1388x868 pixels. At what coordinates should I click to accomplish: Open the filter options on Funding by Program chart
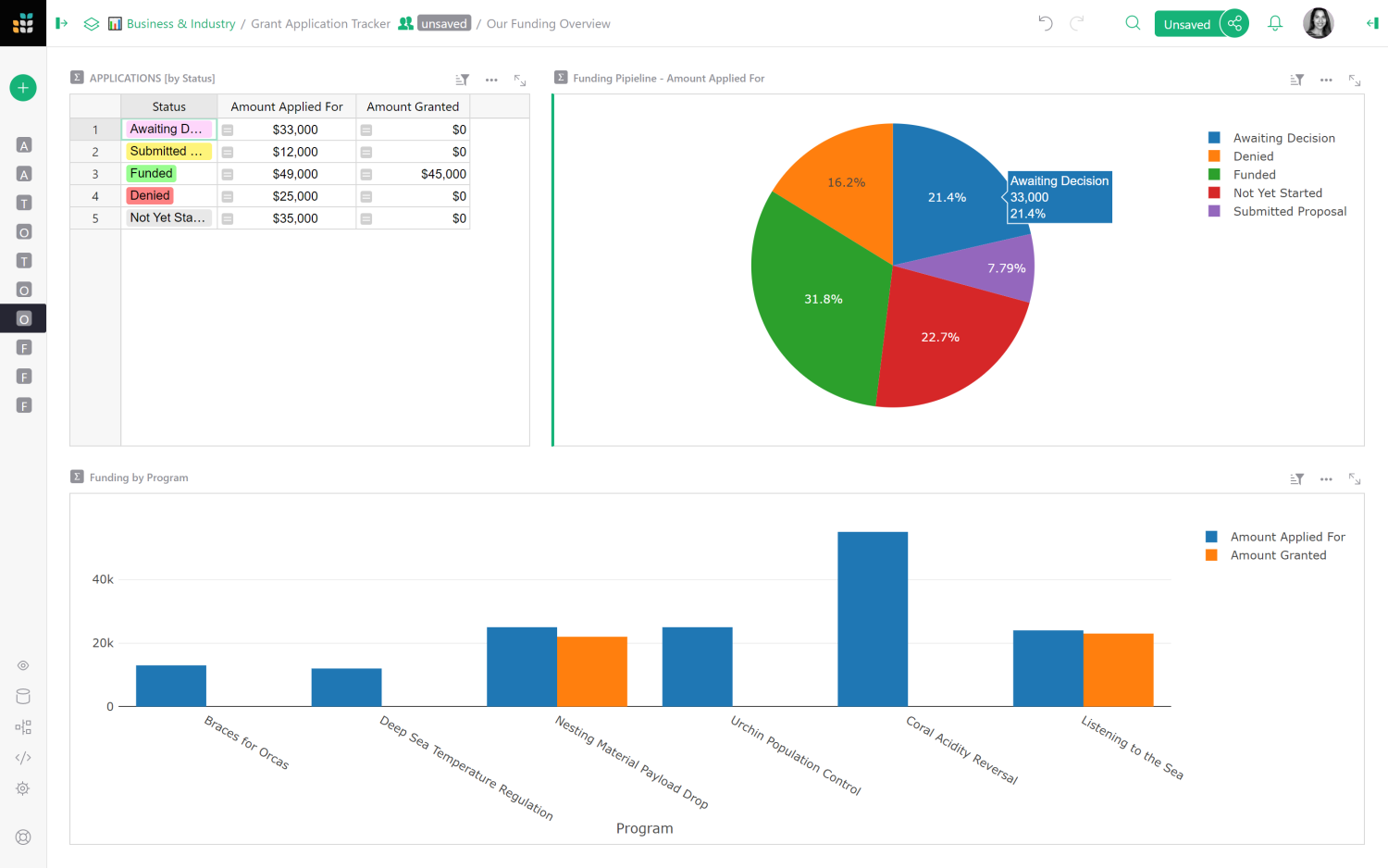tap(1295, 479)
